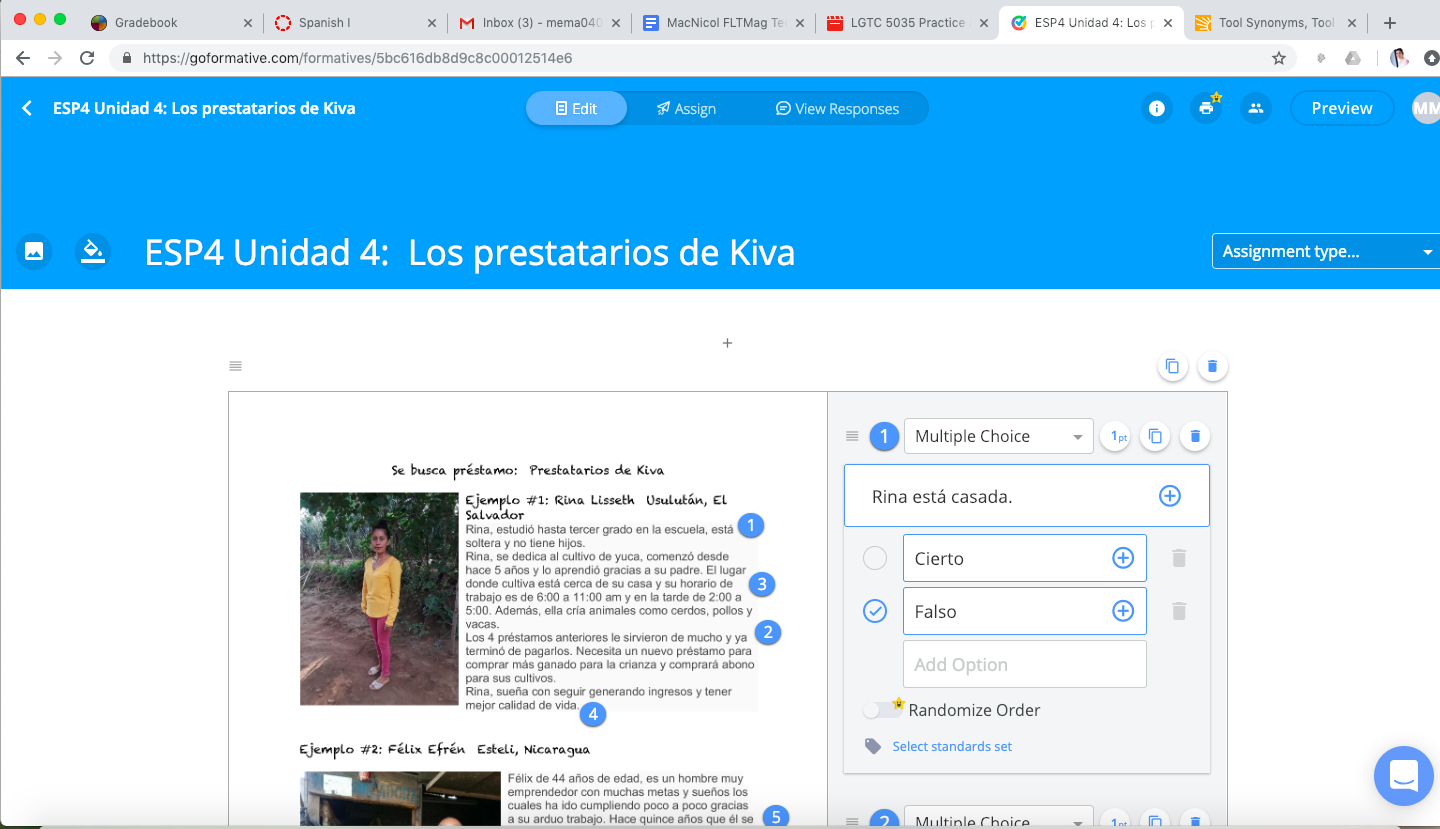
Task: Click the print formative icon
Action: click(1206, 108)
